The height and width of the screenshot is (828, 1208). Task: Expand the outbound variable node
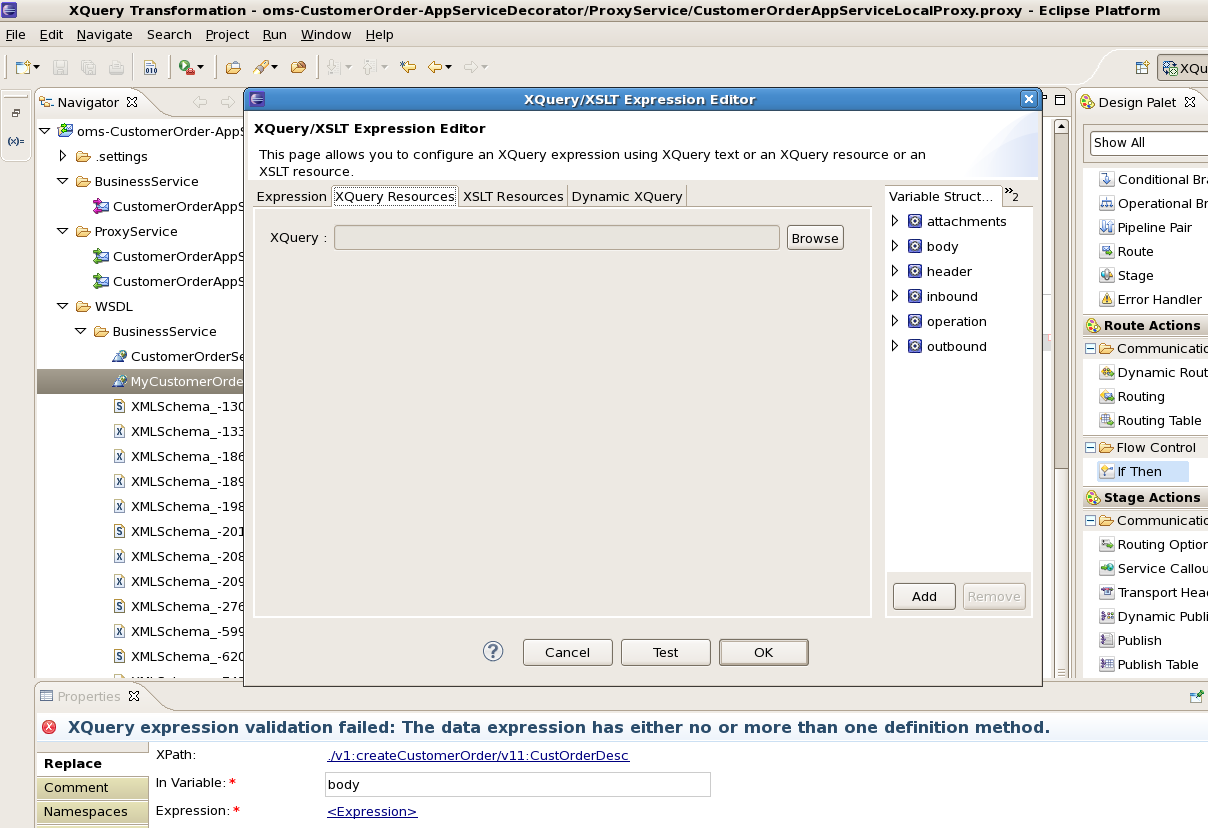click(x=895, y=346)
